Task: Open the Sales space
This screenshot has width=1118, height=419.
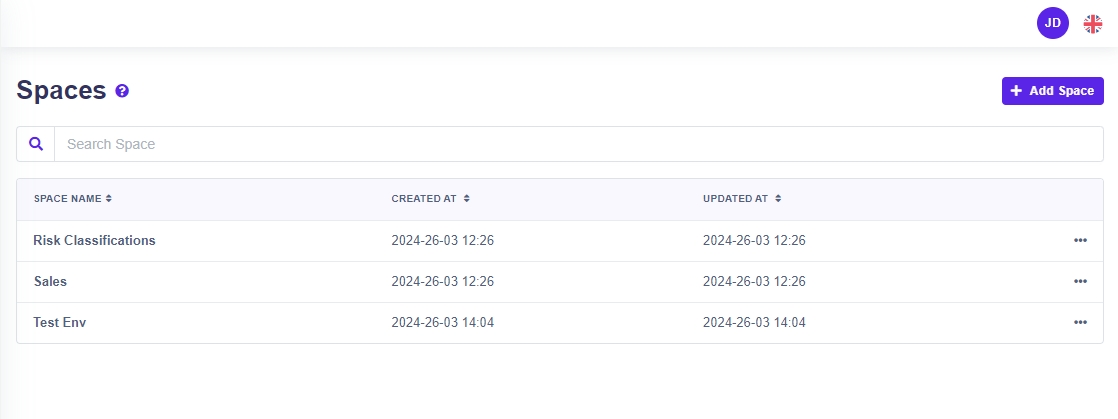Action: 50,282
